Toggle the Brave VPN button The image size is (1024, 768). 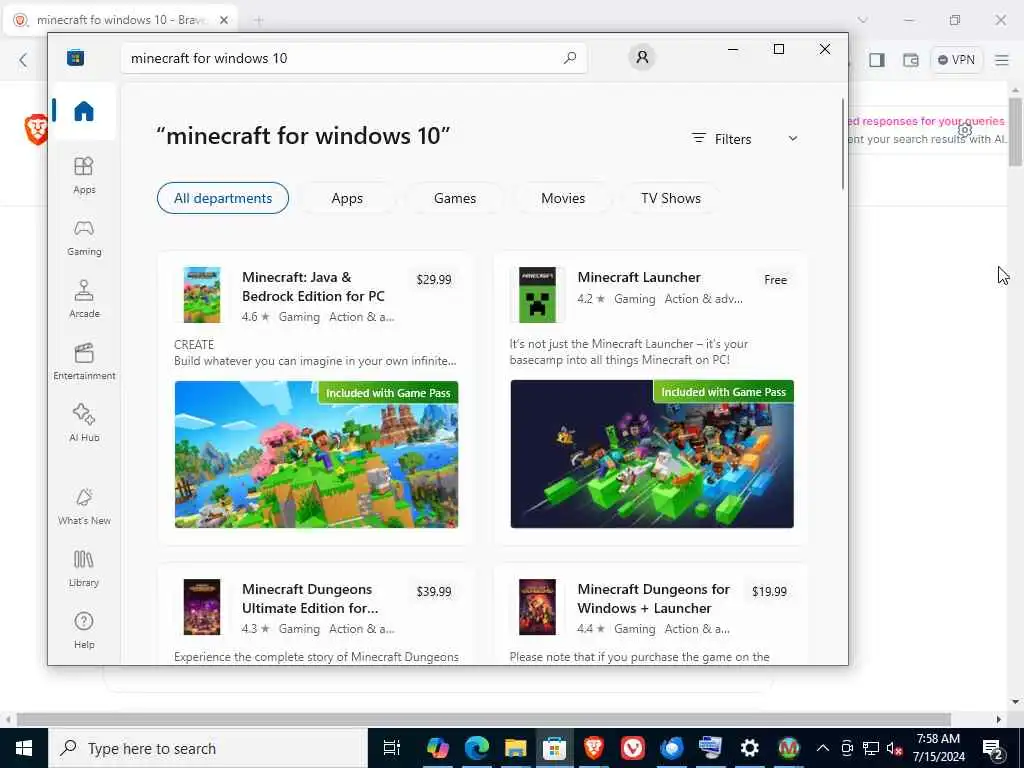tap(956, 60)
